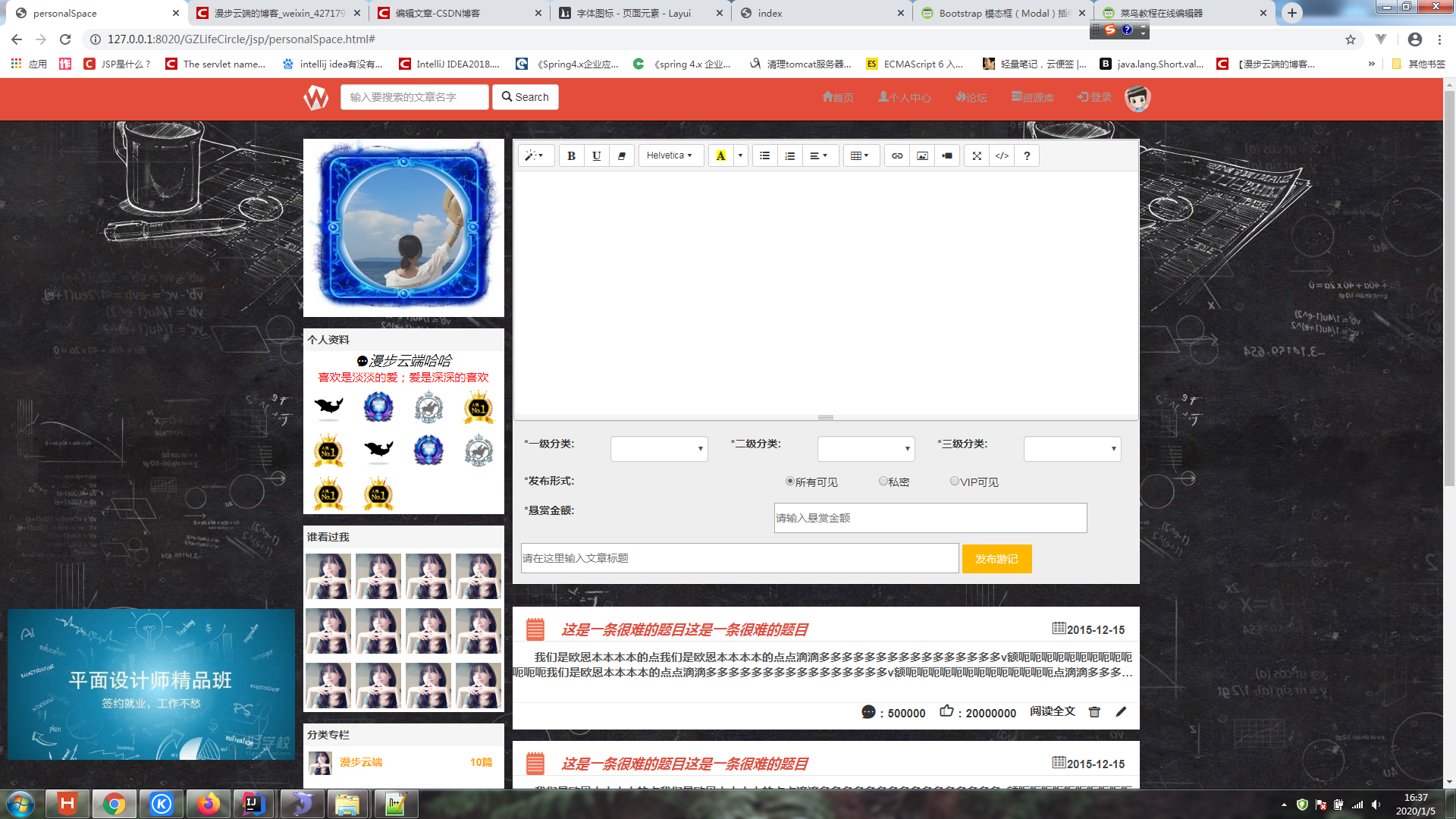The height and width of the screenshot is (819, 1456).
Task: Go to 个人中心 in navigation bar
Action: pos(904,97)
